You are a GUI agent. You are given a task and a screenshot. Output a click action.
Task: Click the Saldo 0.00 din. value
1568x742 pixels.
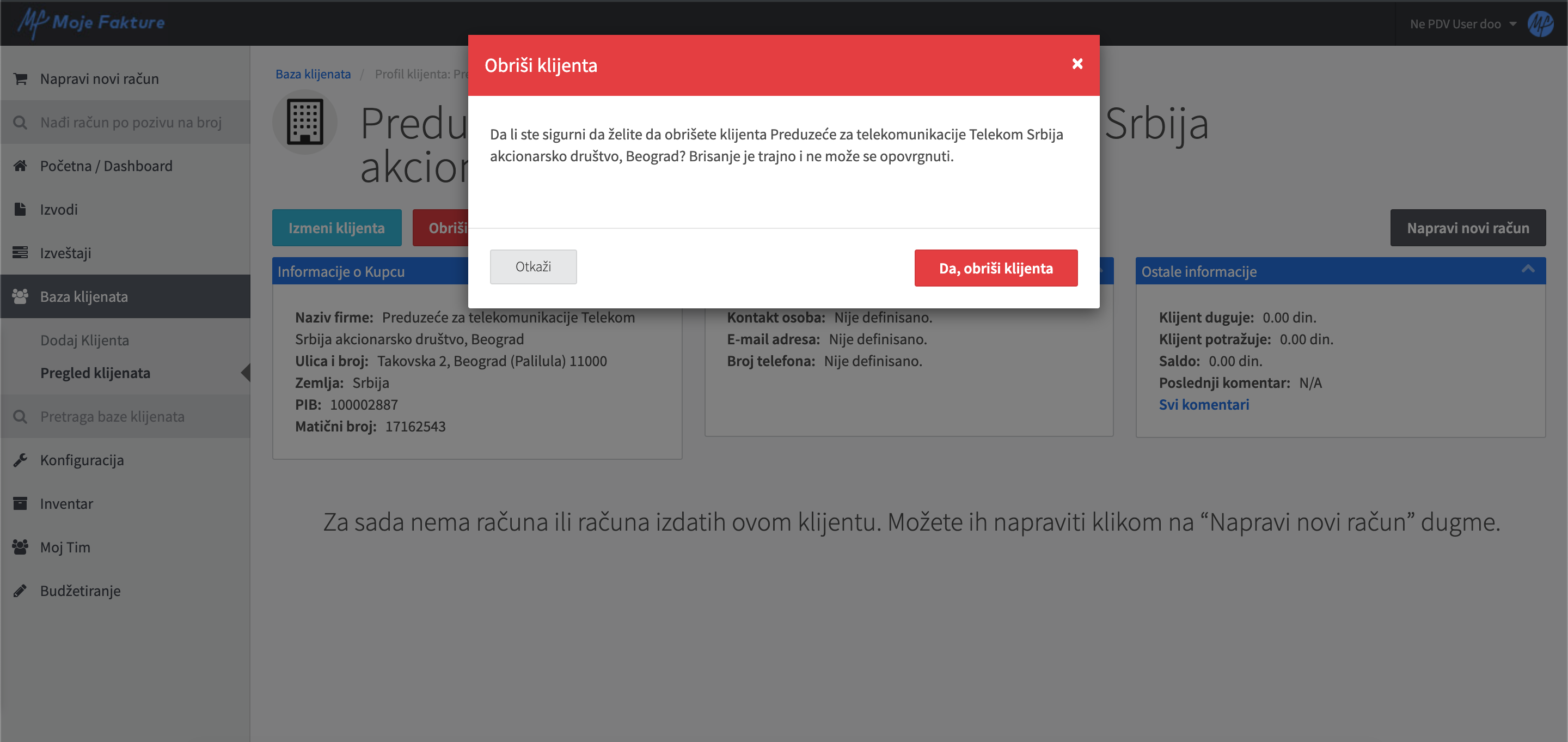tap(1236, 361)
